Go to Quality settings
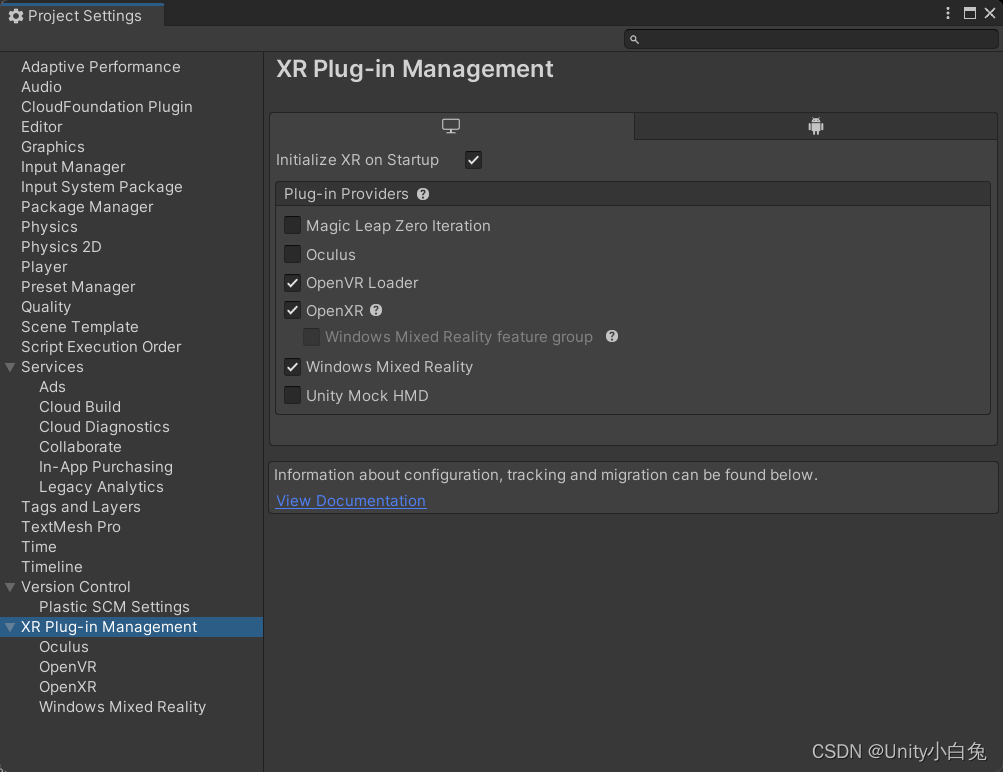This screenshot has height=772, width=1003. pos(46,307)
